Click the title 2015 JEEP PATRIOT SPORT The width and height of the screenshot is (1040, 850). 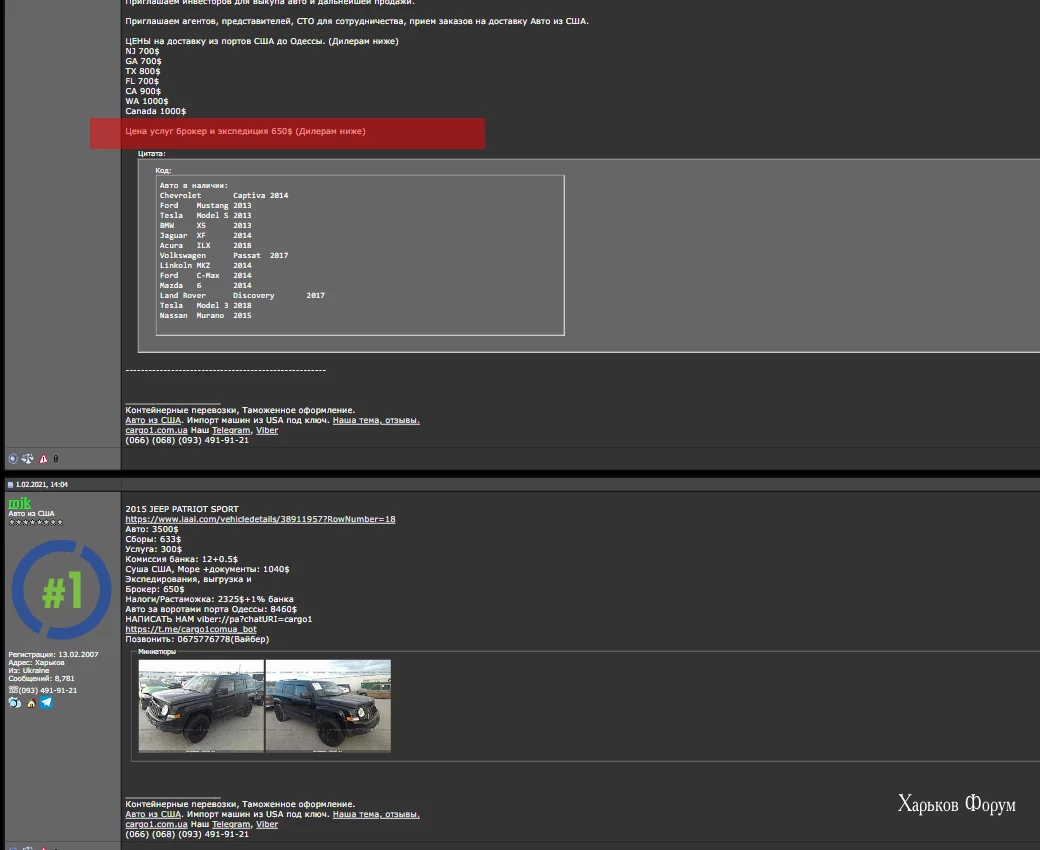pos(182,509)
